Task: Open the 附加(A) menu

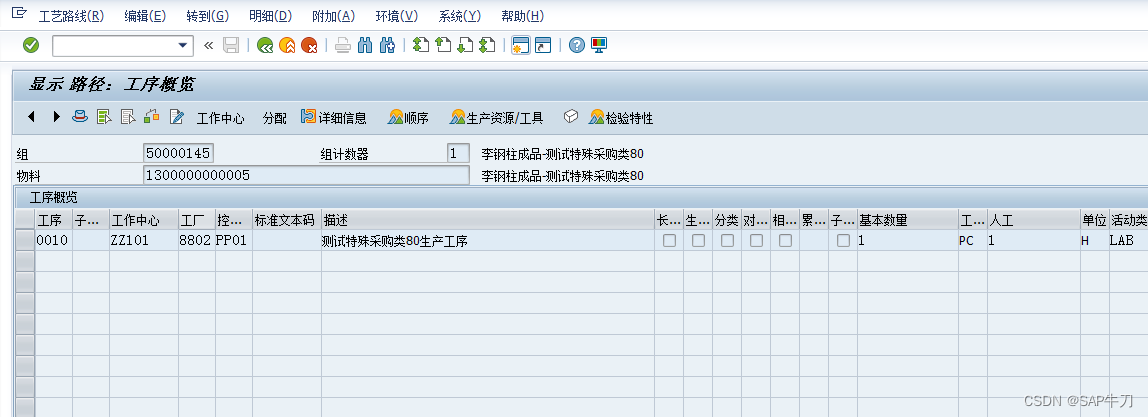Action: (x=333, y=16)
